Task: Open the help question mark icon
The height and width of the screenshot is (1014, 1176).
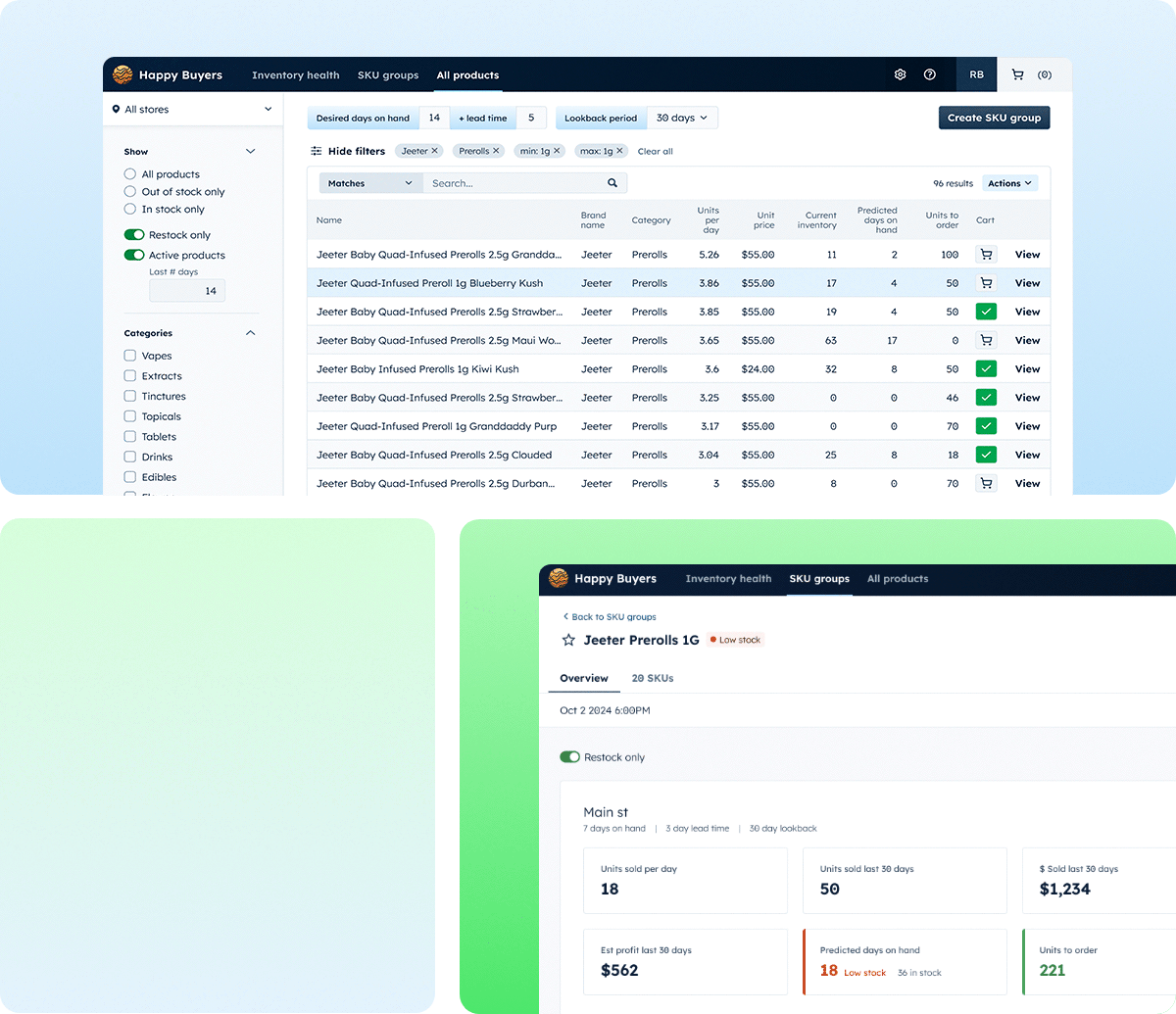Action: pyautogui.click(x=930, y=74)
